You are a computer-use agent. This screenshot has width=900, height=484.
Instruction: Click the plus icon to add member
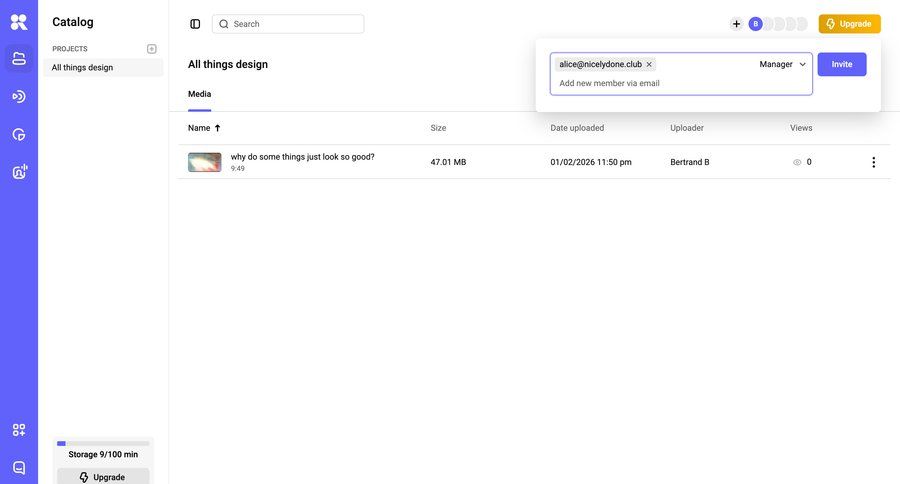tap(737, 24)
